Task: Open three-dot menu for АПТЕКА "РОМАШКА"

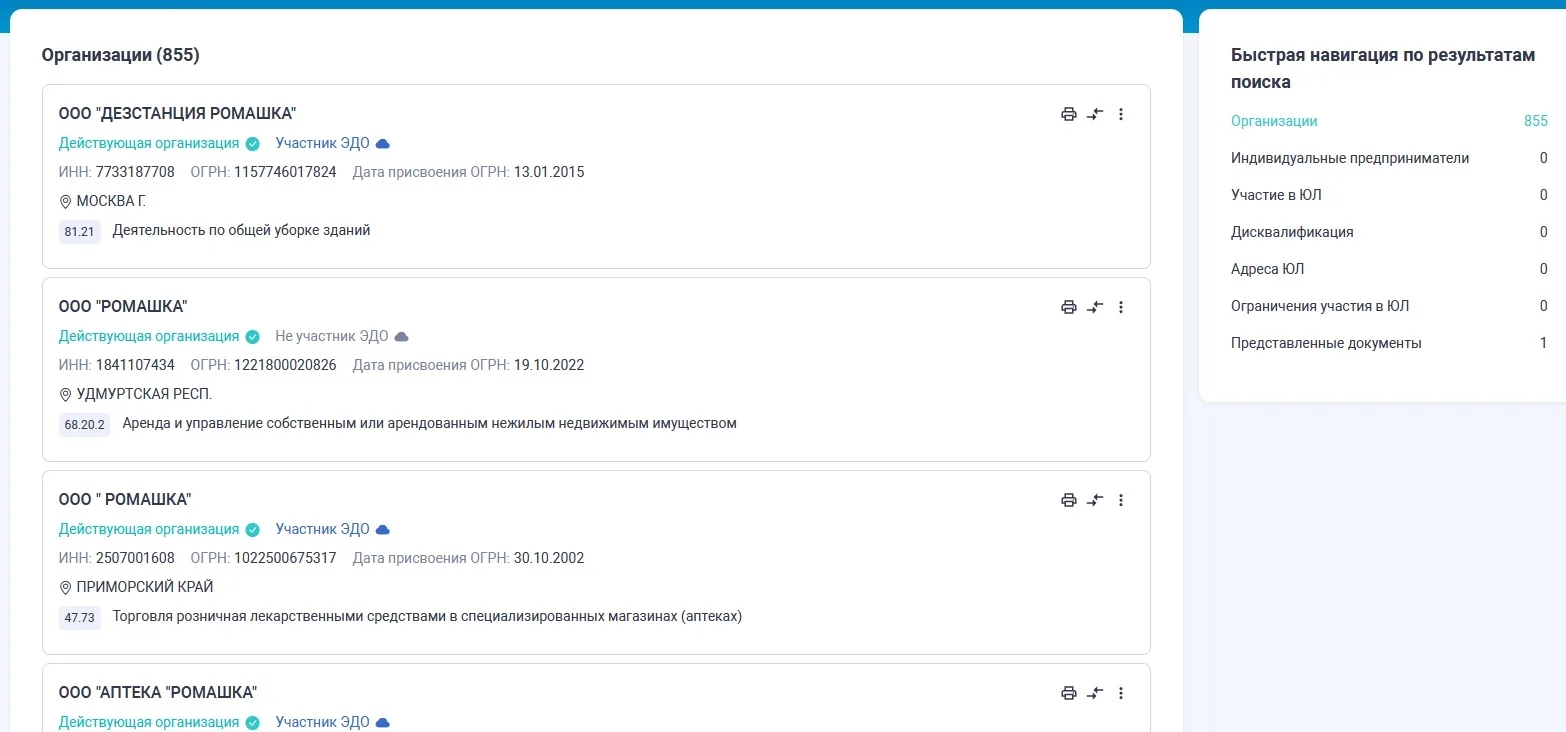Action: (1121, 693)
